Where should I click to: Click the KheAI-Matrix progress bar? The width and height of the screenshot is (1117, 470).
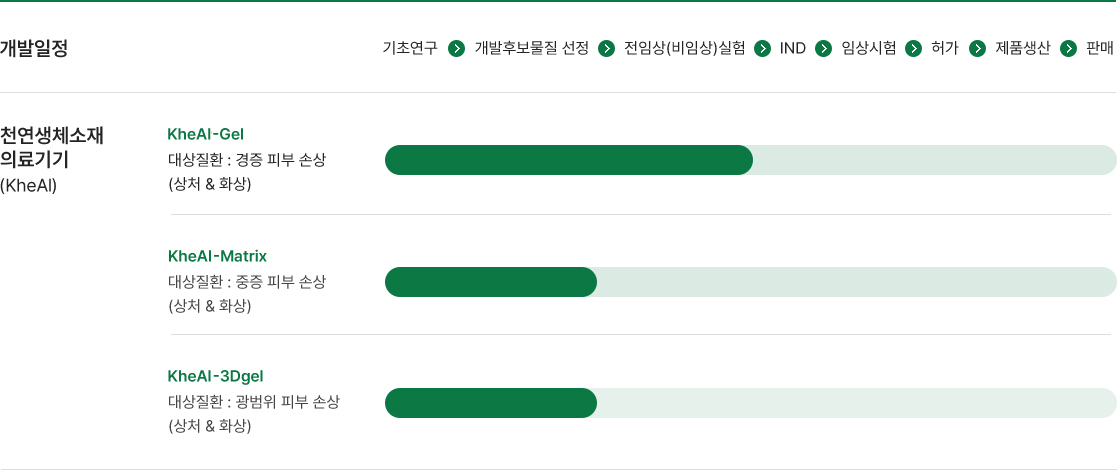click(x=751, y=282)
